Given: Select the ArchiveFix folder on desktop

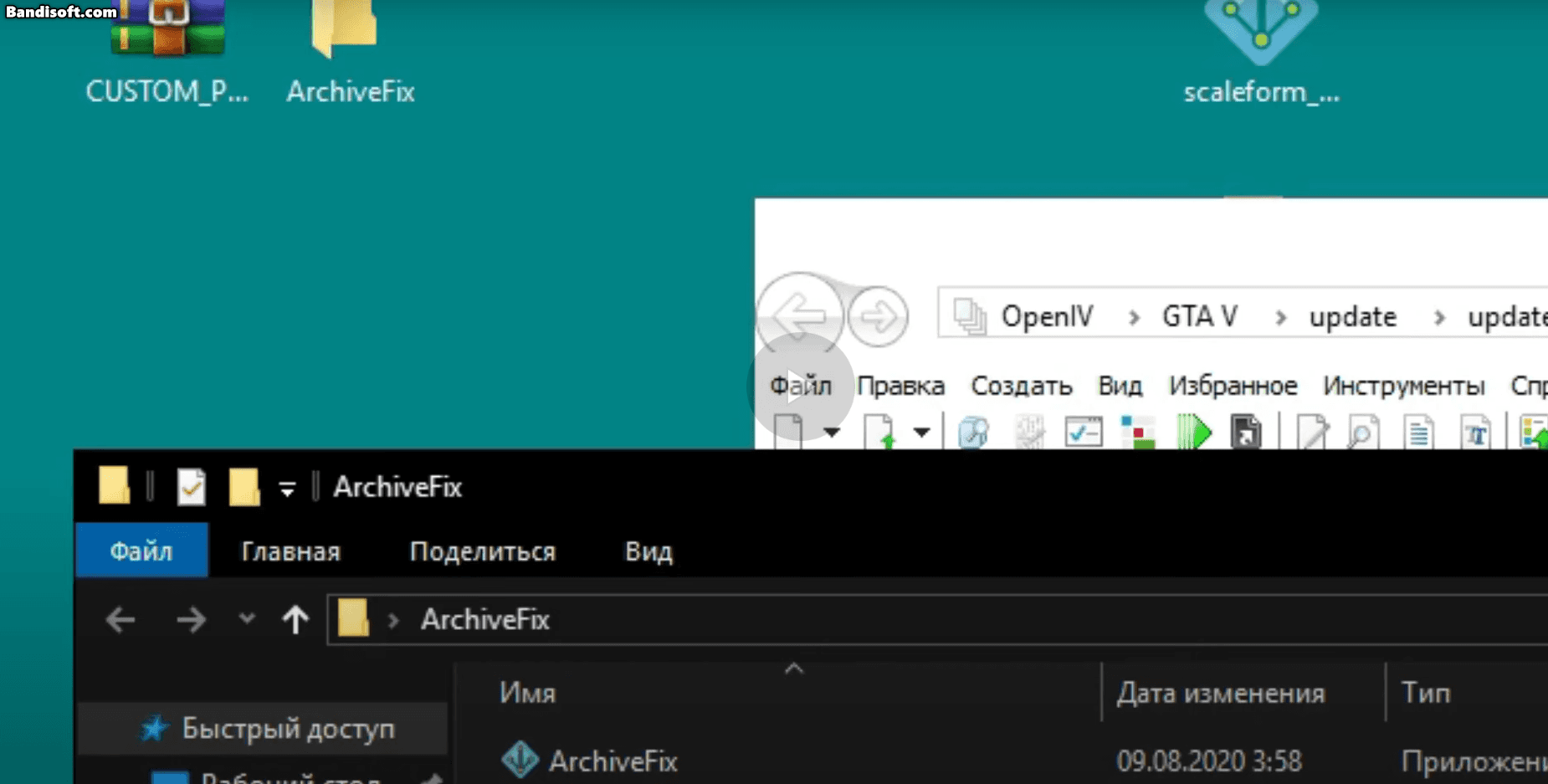Looking at the screenshot, I should [x=350, y=50].
